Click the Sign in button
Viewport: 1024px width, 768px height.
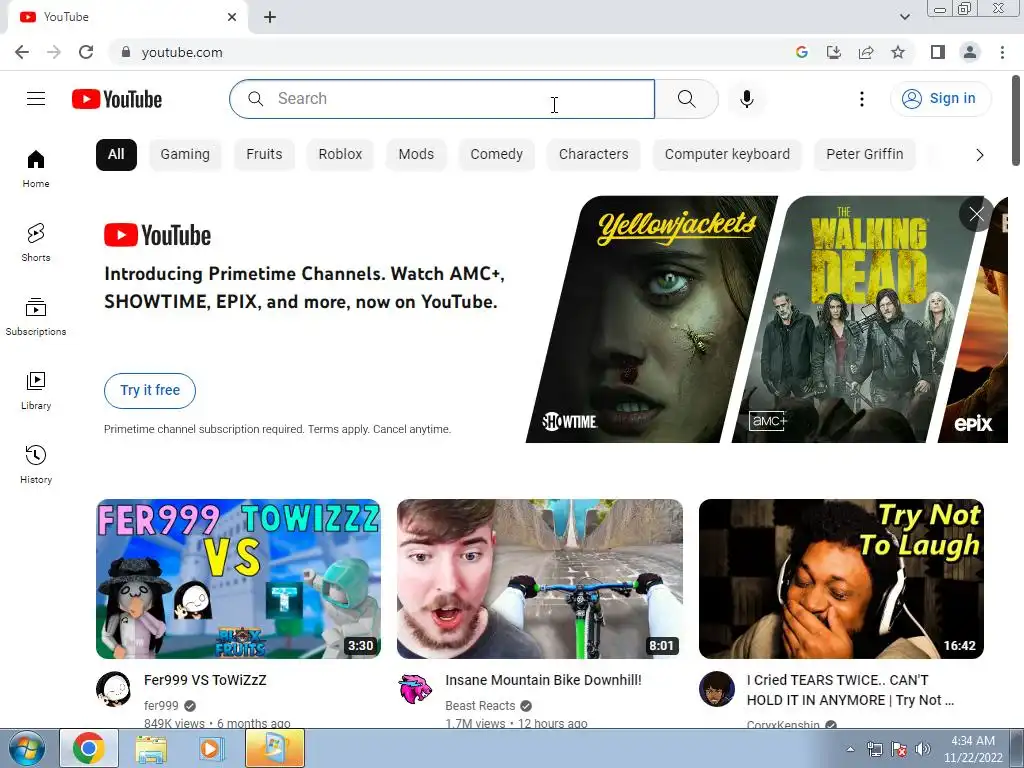point(940,99)
